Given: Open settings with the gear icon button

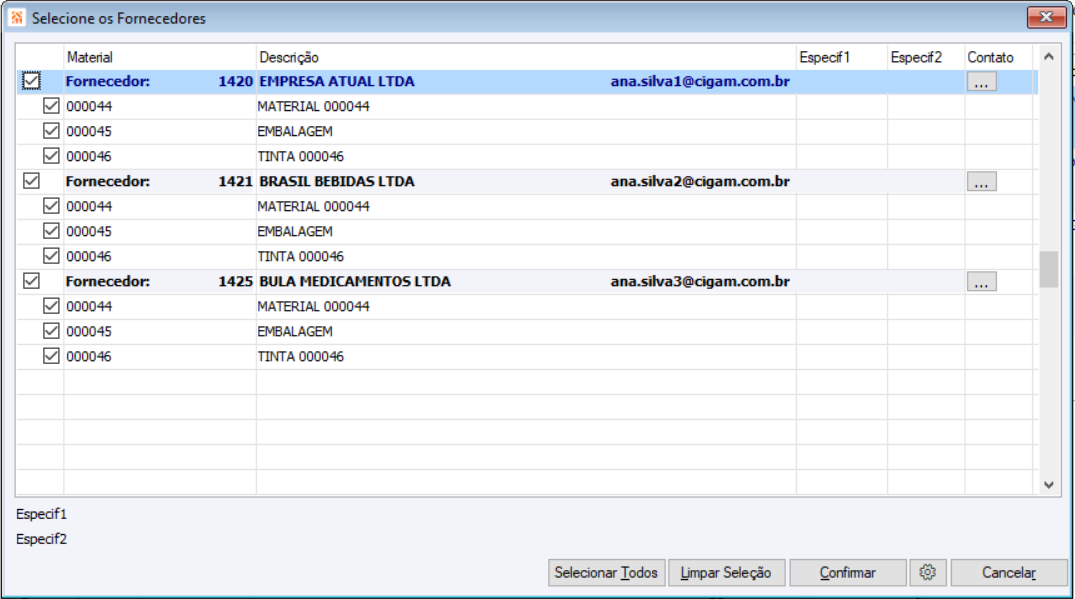Looking at the screenshot, I should click(928, 572).
